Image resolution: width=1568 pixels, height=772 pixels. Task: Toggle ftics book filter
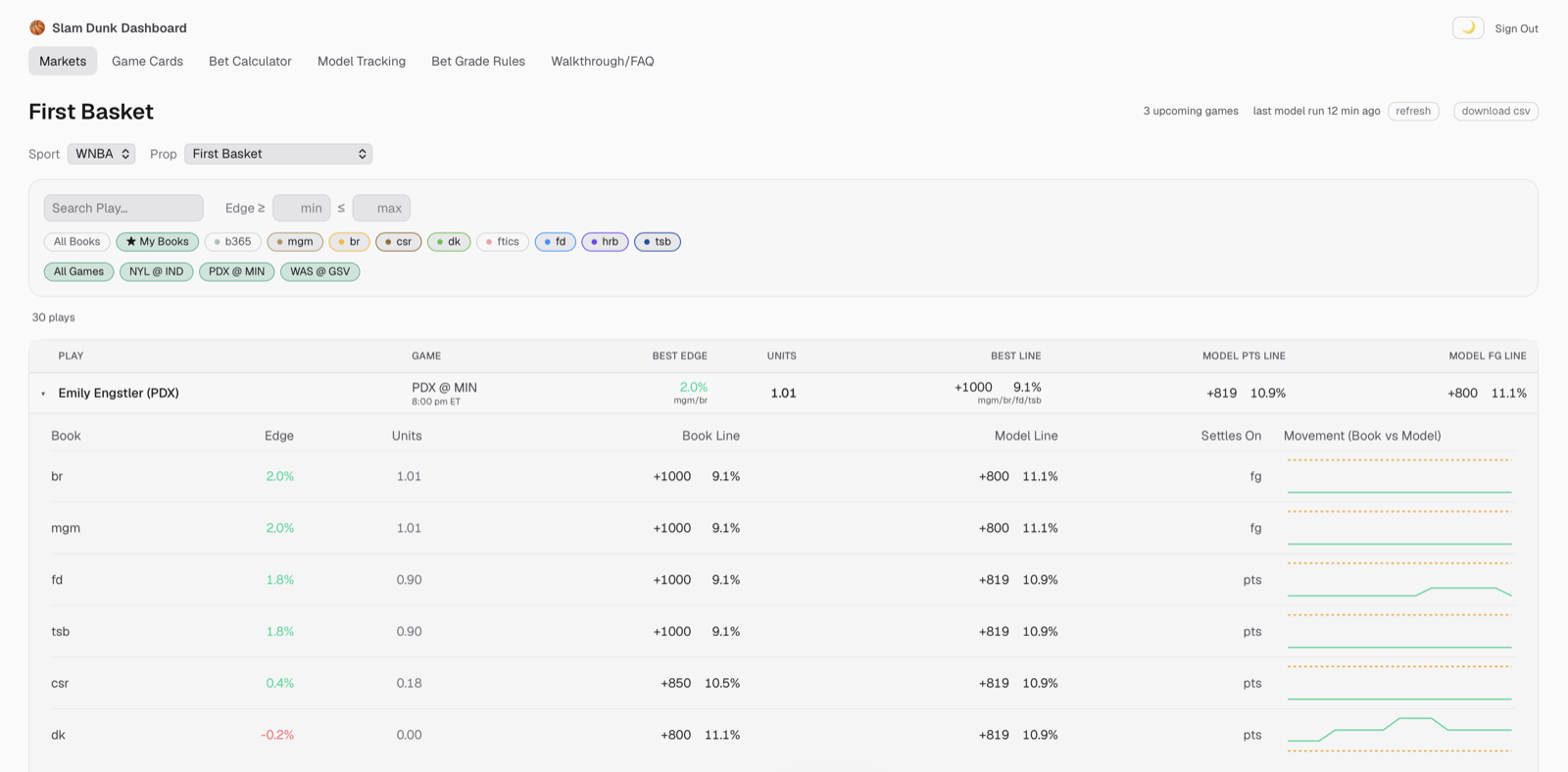coord(503,242)
